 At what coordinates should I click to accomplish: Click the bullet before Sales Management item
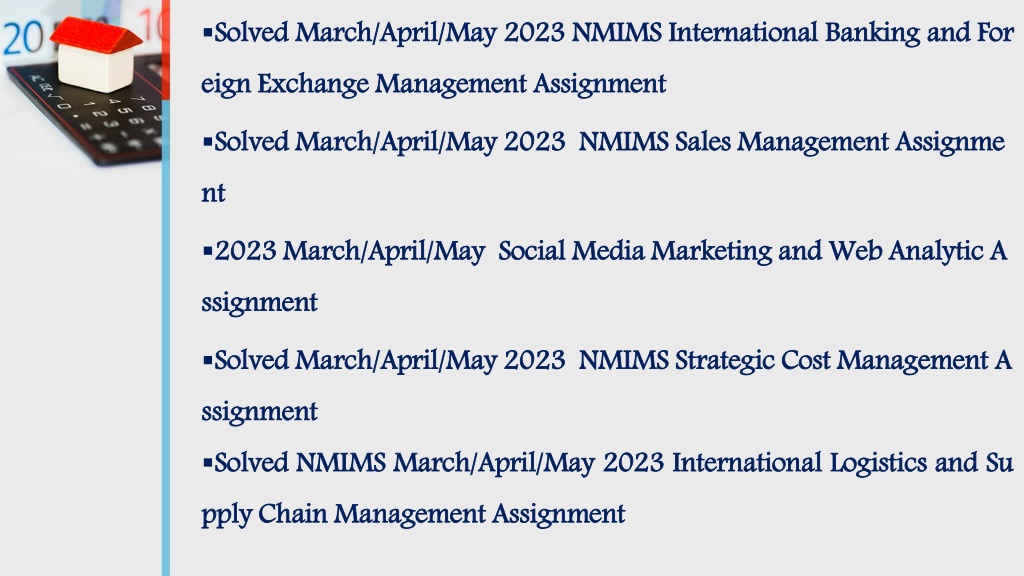(208, 141)
